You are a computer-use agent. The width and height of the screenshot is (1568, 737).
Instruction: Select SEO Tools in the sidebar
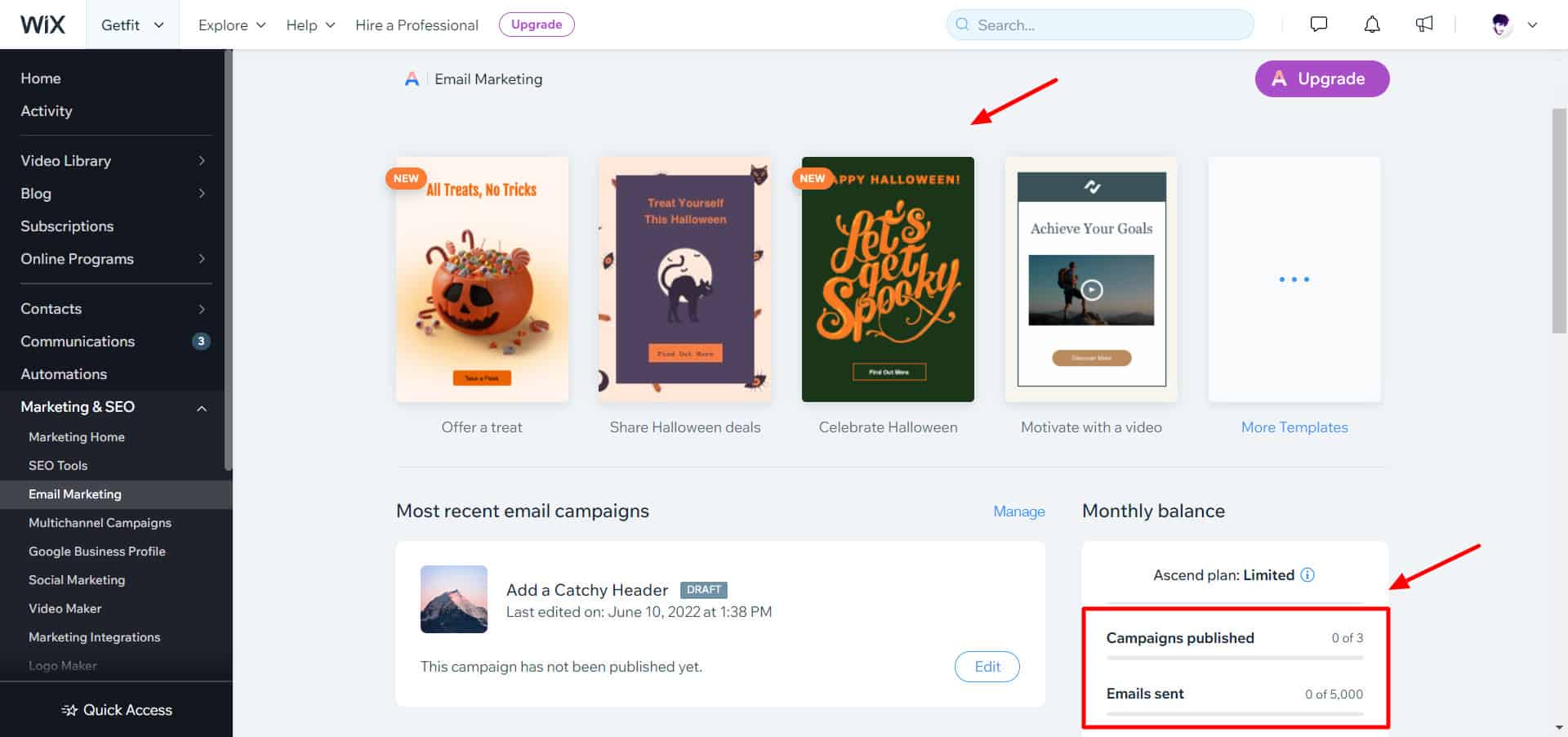(58, 466)
